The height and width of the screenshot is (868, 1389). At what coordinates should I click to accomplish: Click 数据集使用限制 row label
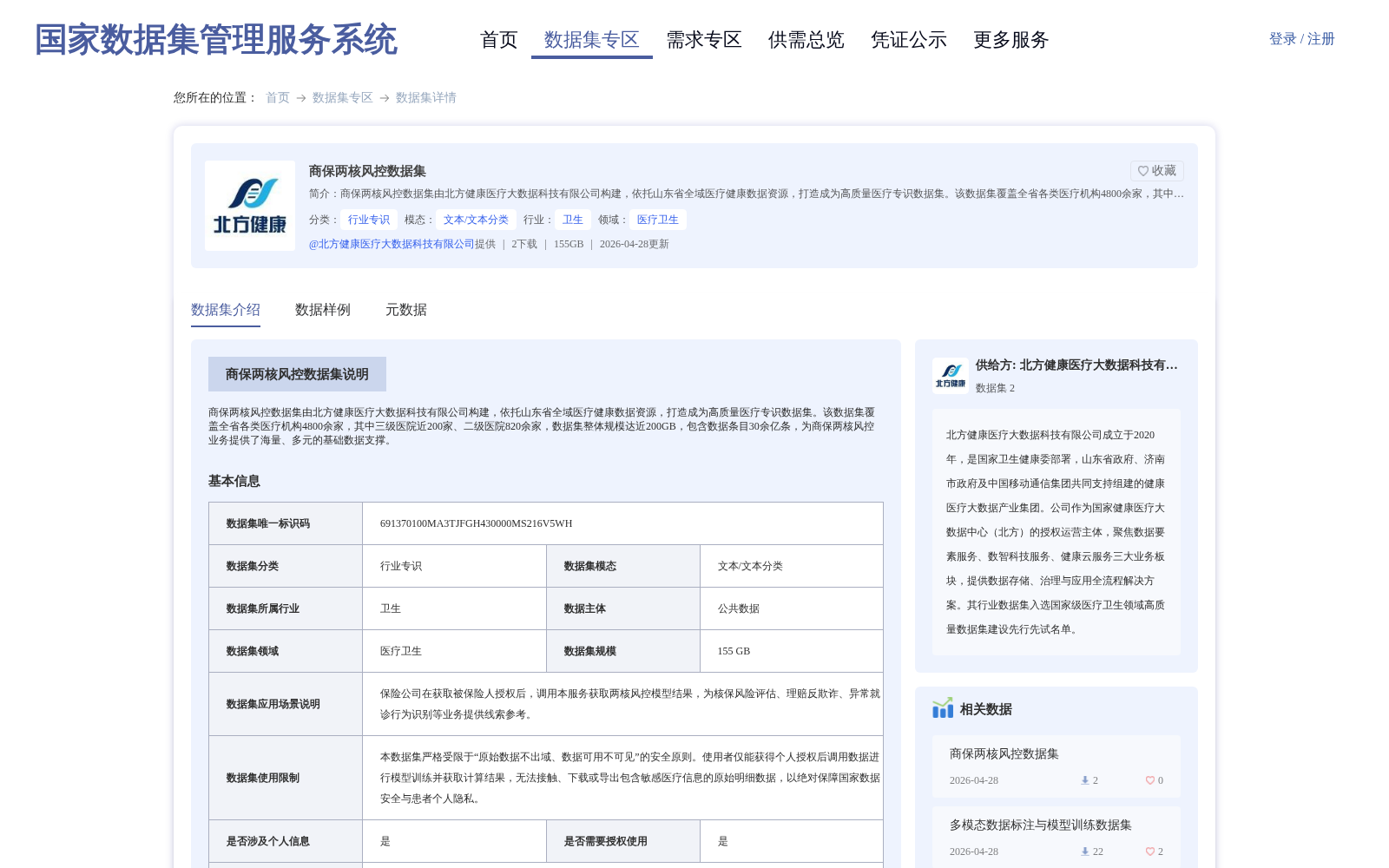[263, 778]
